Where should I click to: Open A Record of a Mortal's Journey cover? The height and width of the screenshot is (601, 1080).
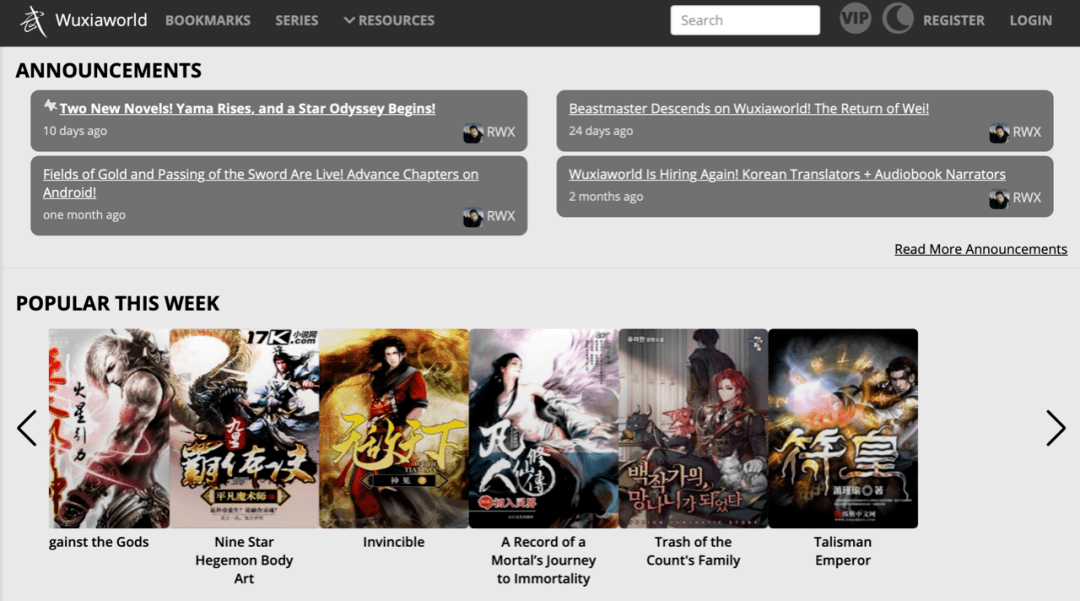543,428
